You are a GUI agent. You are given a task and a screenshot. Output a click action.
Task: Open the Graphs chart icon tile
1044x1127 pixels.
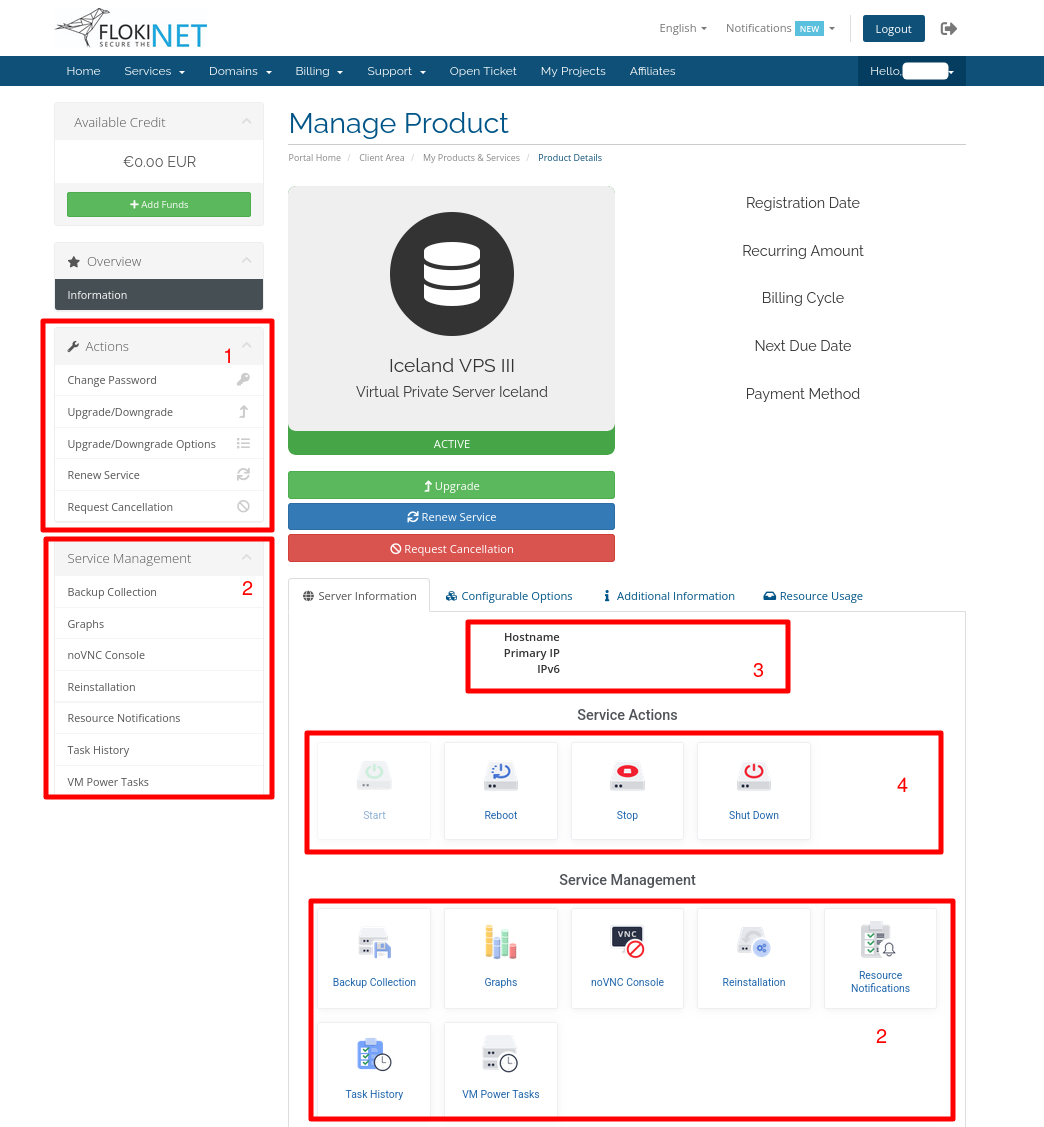tap(500, 943)
